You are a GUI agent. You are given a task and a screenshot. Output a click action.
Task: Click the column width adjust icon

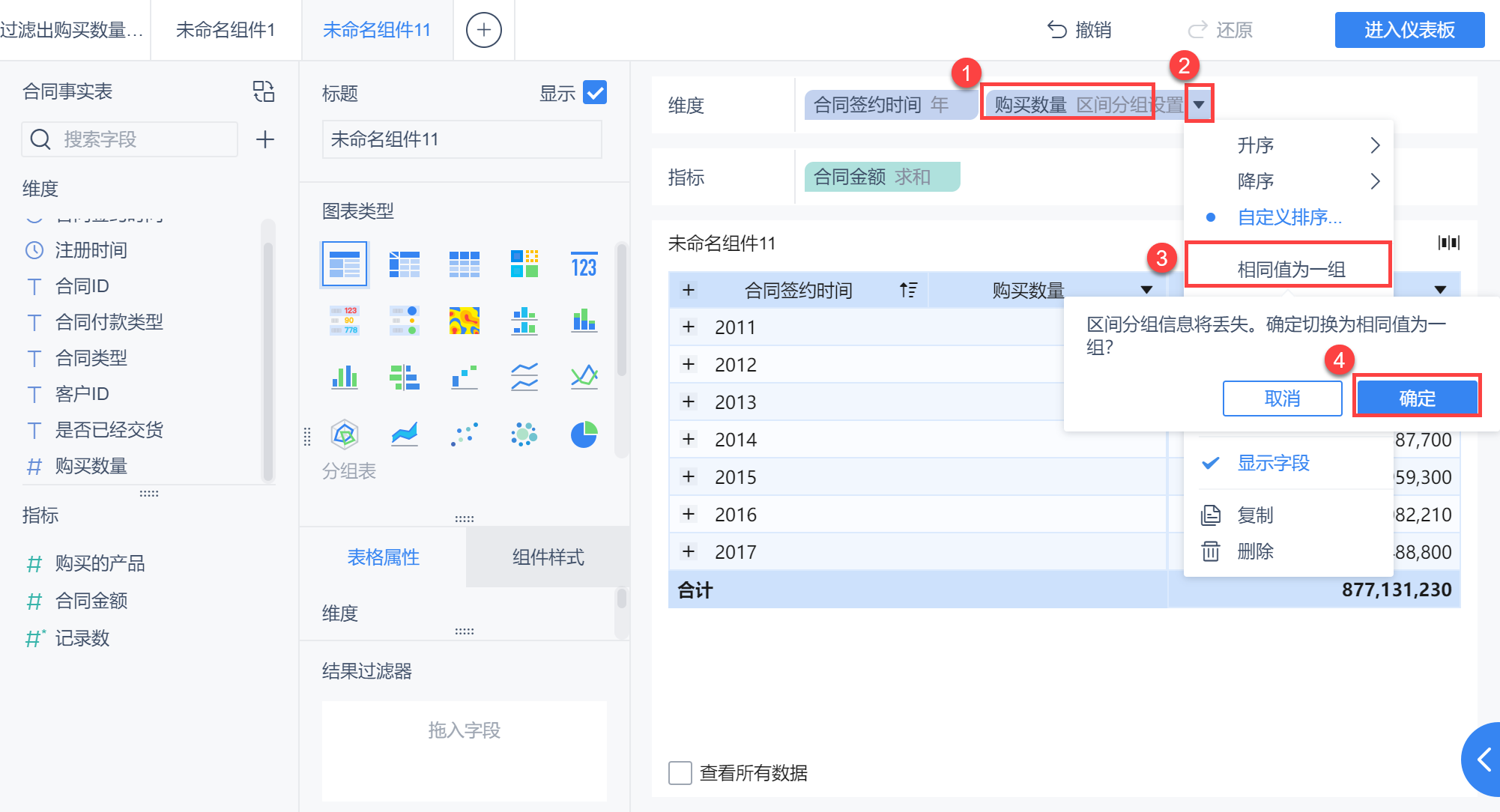(x=1448, y=243)
